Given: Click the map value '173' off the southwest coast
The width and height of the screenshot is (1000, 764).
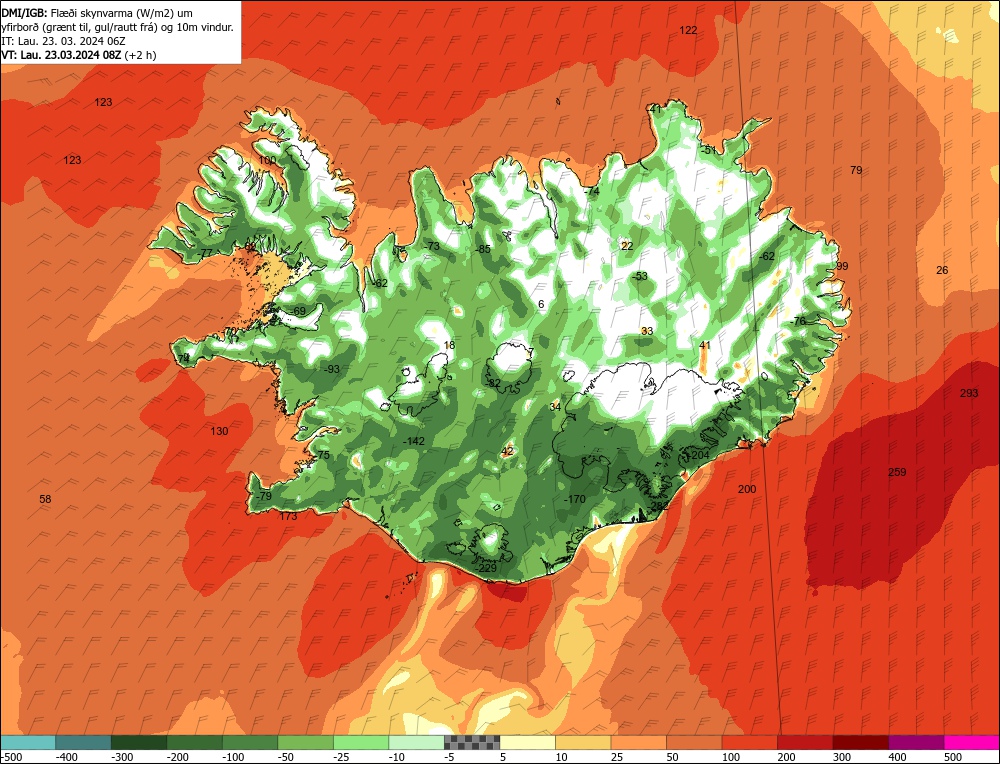Looking at the screenshot, I should click(288, 516).
